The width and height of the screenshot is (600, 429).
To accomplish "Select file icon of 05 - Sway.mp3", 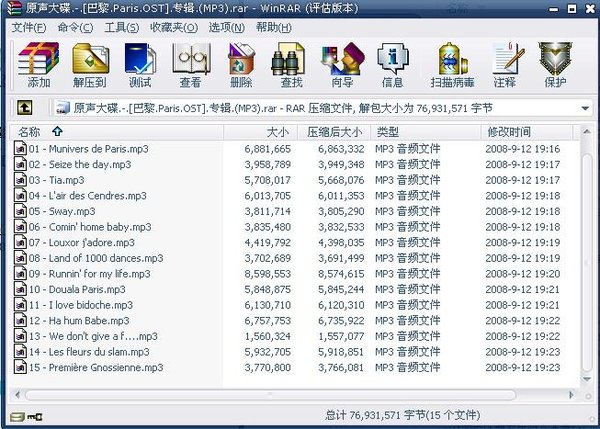I will tap(20, 211).
